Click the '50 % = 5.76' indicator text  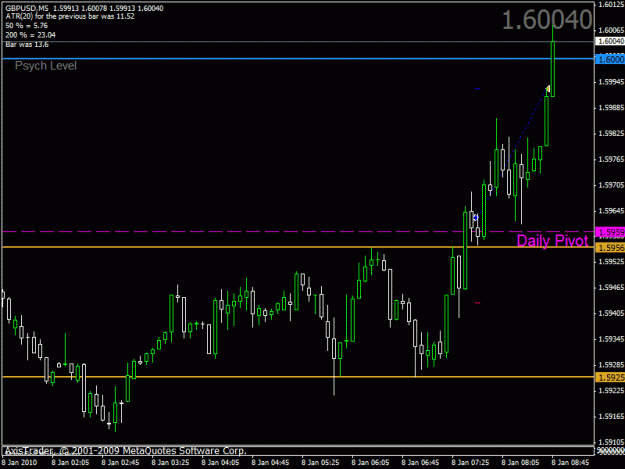tap(27, 26)
